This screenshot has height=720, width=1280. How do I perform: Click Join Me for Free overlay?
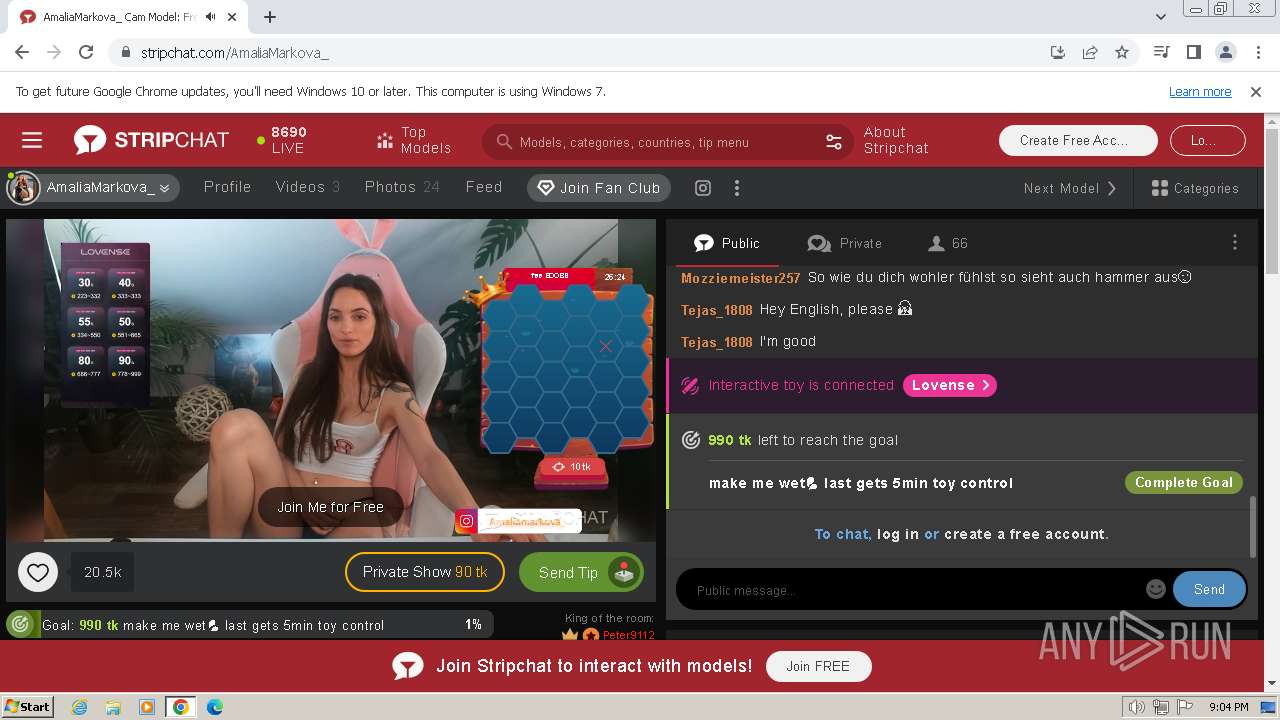[330, 507]
